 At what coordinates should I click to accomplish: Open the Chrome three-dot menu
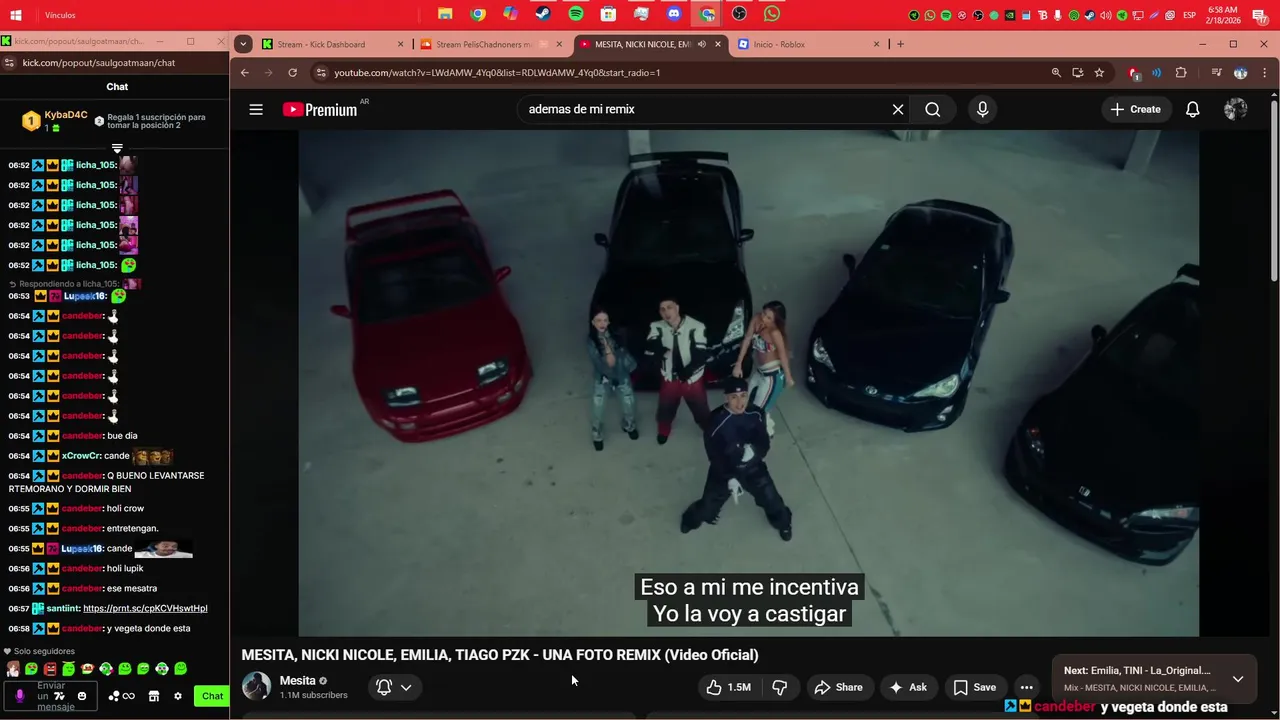click(x=1265, y=73)
